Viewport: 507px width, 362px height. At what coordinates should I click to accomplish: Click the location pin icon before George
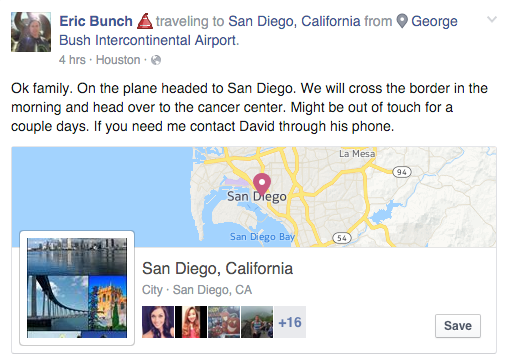point(402,21)
